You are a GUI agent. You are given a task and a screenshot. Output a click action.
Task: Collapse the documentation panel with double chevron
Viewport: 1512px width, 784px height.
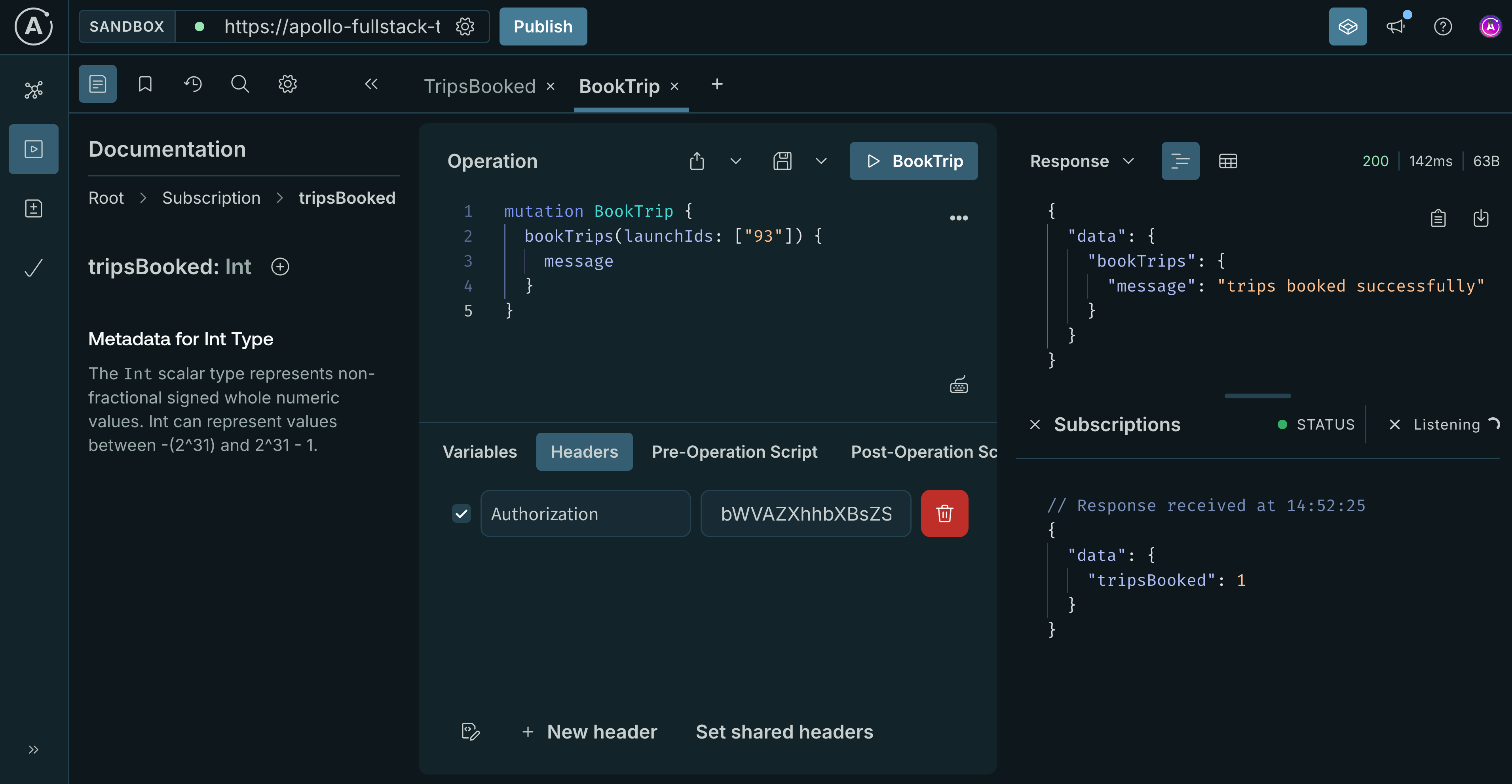pos(371,84)
